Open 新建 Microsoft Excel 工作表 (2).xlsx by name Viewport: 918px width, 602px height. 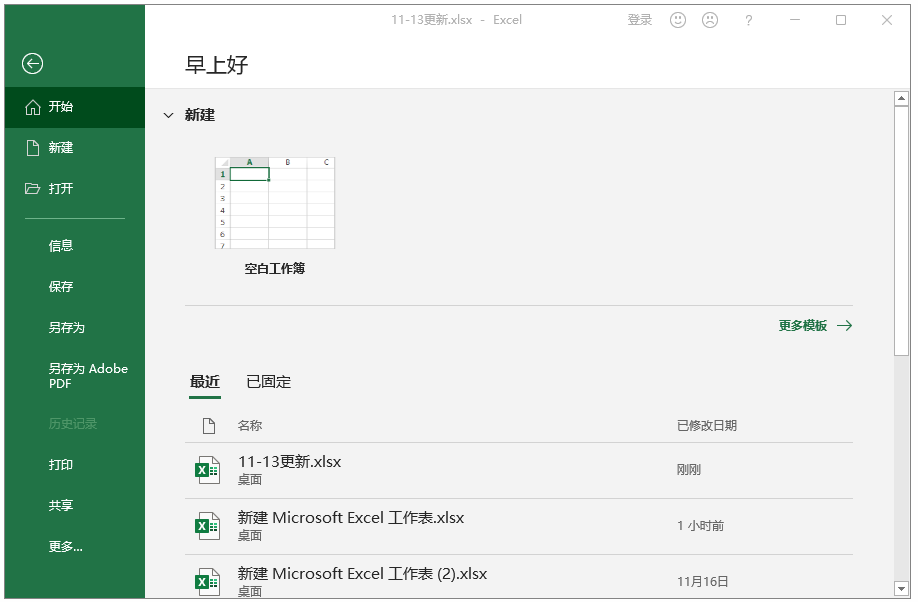coord(362,573)
